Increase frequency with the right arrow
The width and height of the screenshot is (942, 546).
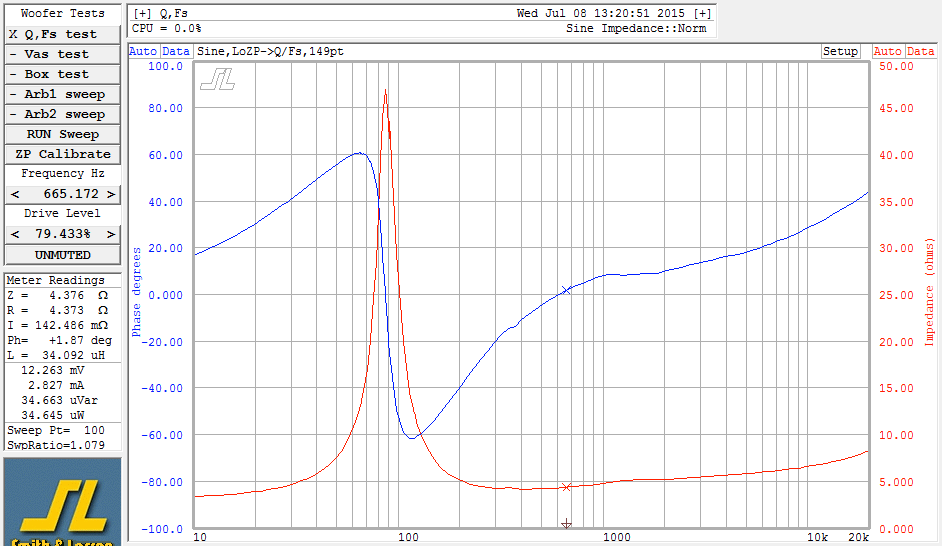click(x=111, y=194)
